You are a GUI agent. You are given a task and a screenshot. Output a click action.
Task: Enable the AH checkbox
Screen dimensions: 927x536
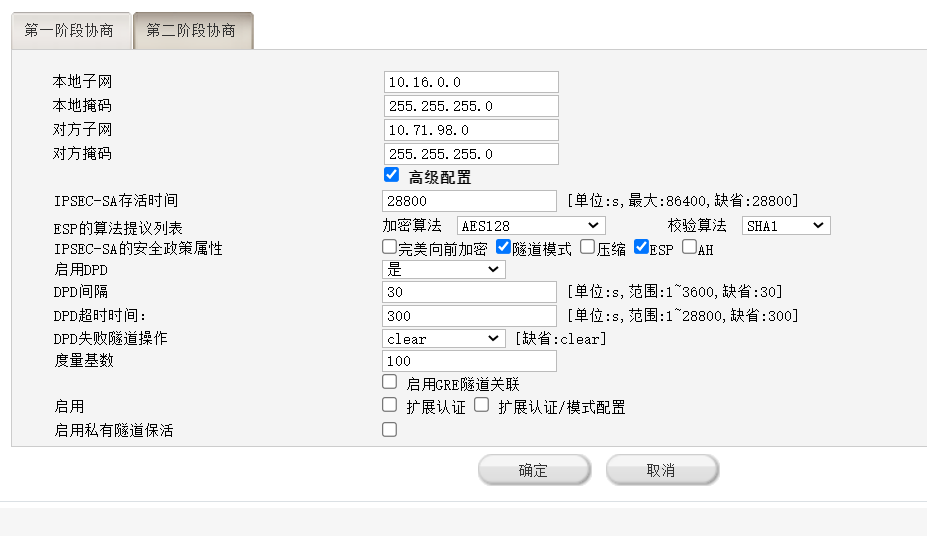[x=689, y=246]
